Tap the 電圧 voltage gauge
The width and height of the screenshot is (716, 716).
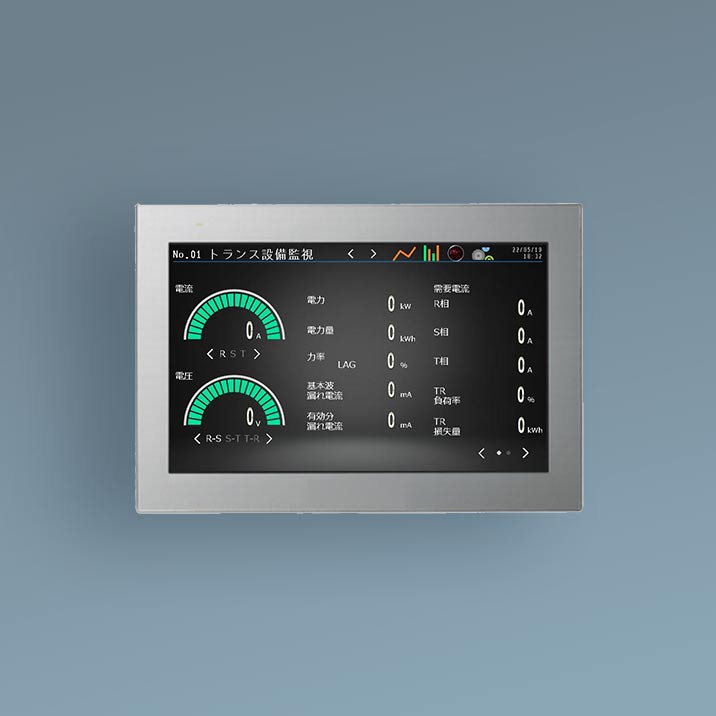tap(231, 403)
